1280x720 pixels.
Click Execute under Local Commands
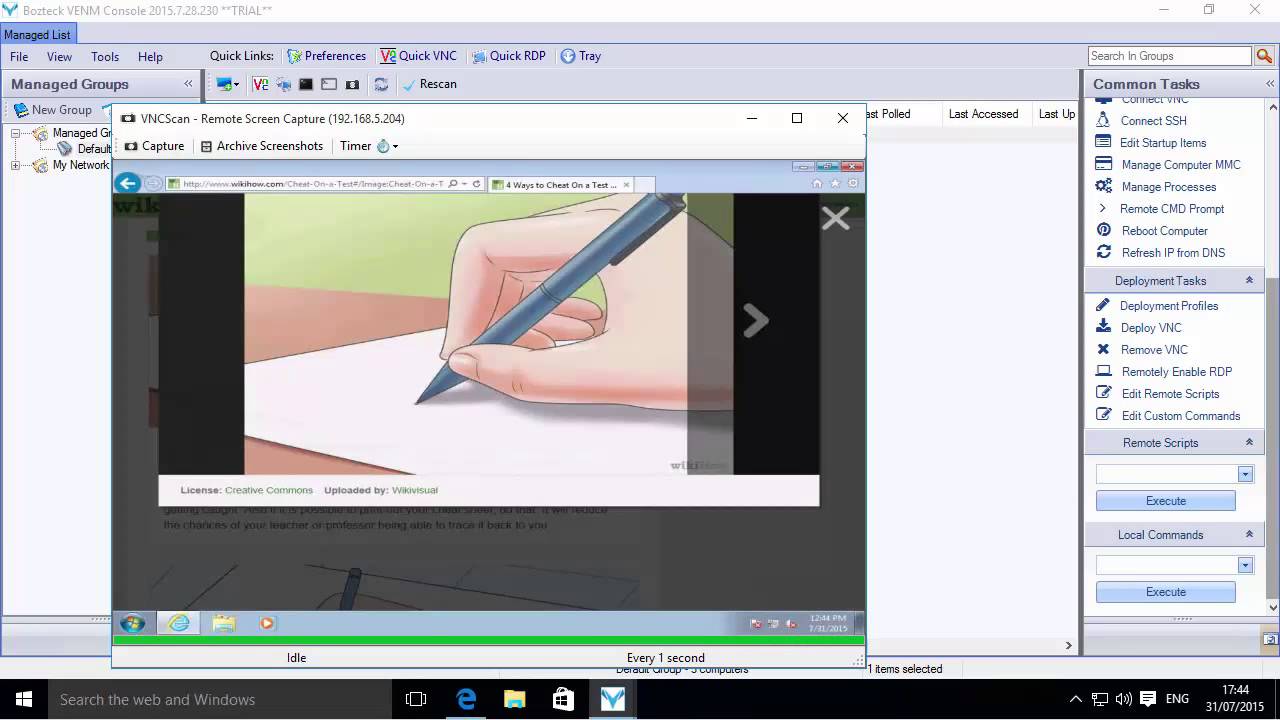pyautogui.click(x=1166, y=592)
